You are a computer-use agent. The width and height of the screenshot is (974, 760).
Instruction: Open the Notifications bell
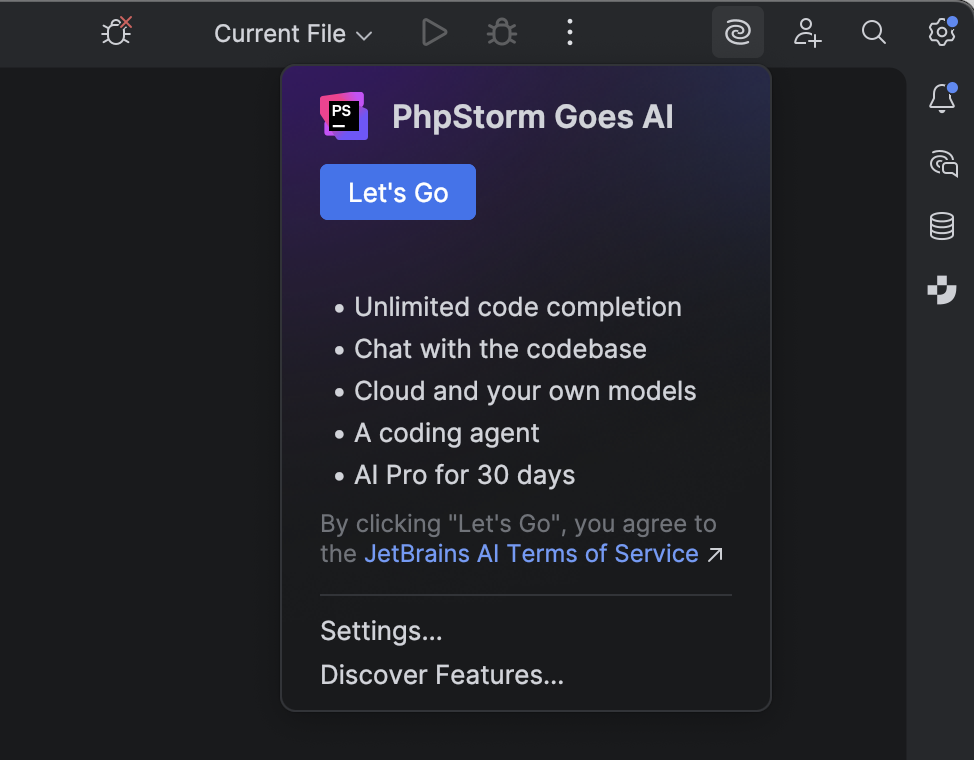pyautogui.click(x=941, y=99)
